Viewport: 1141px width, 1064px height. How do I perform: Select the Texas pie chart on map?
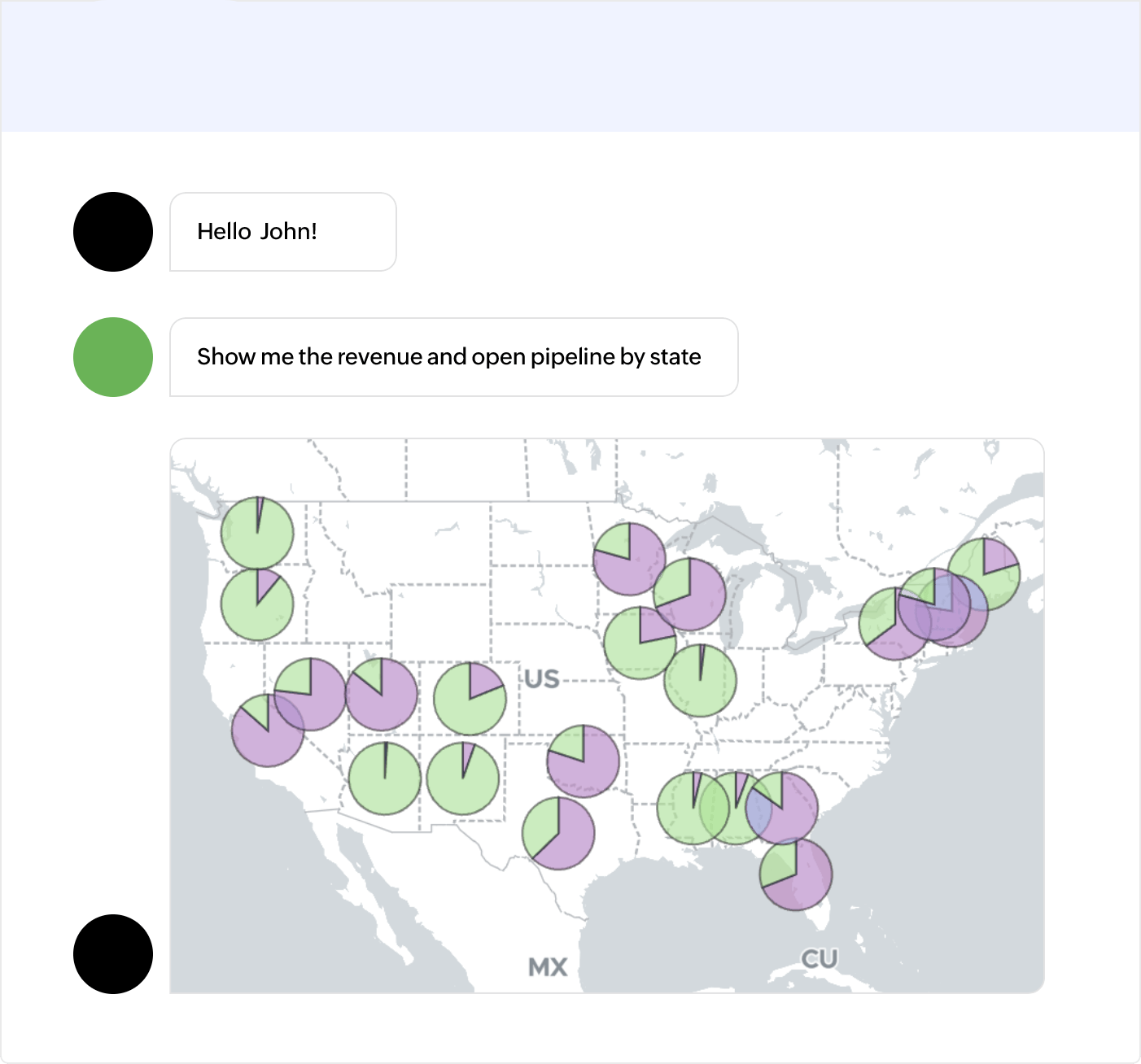coord(558,833)
